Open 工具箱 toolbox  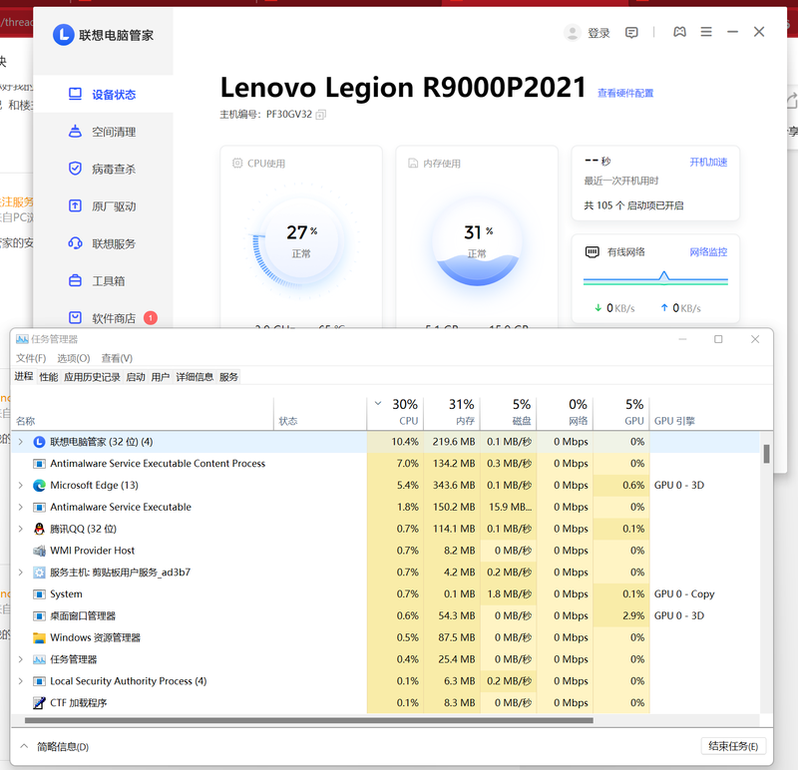click(x=75, y=281)
